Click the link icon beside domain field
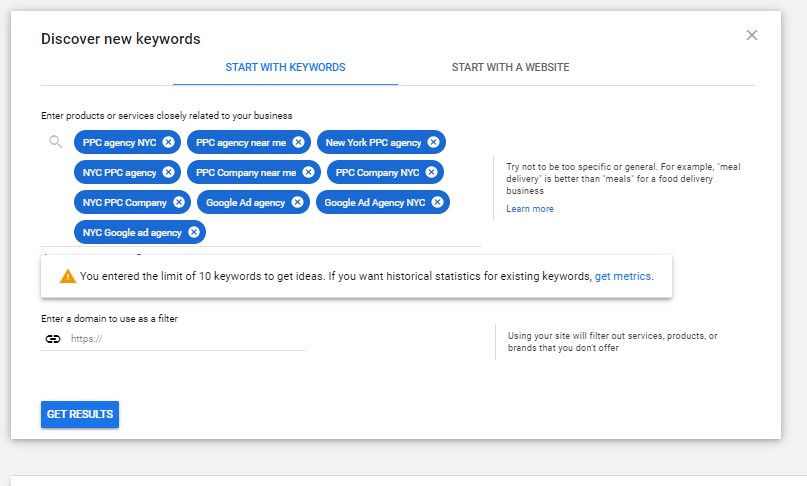This screenshot has width=807, height=486. [53, 339]
